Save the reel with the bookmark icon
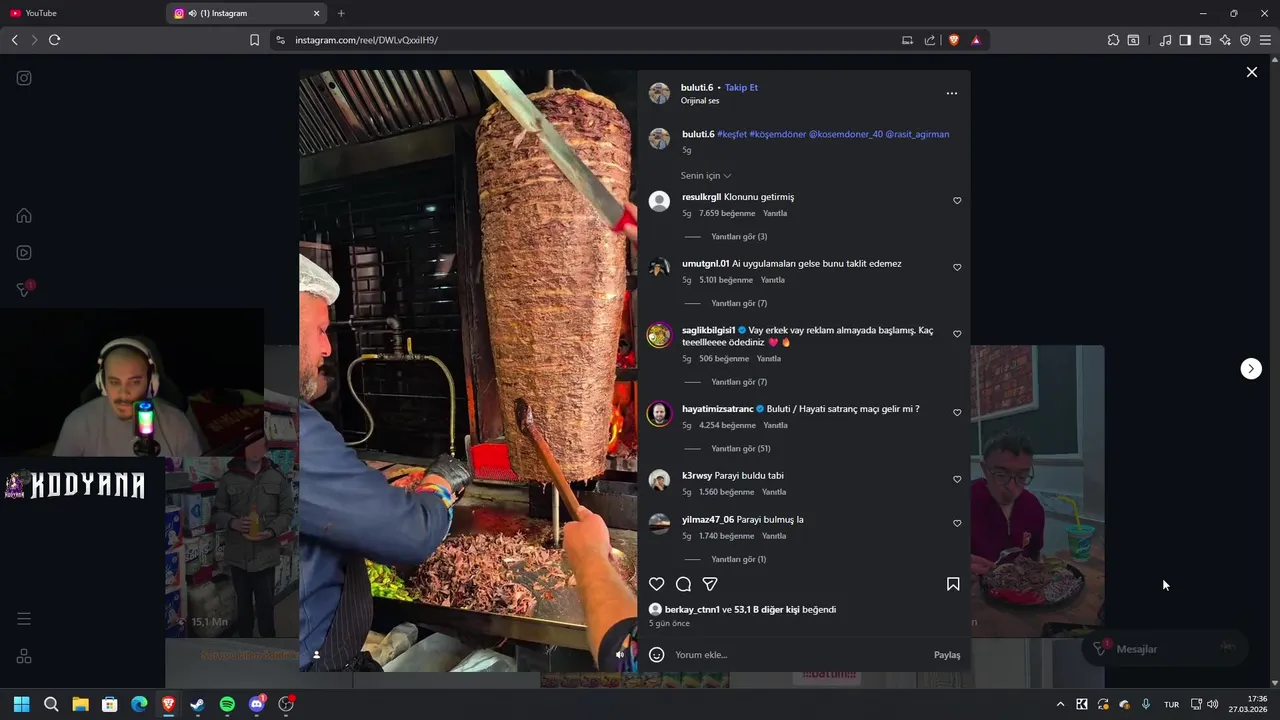1280x720 pixels. coord(953,584)
